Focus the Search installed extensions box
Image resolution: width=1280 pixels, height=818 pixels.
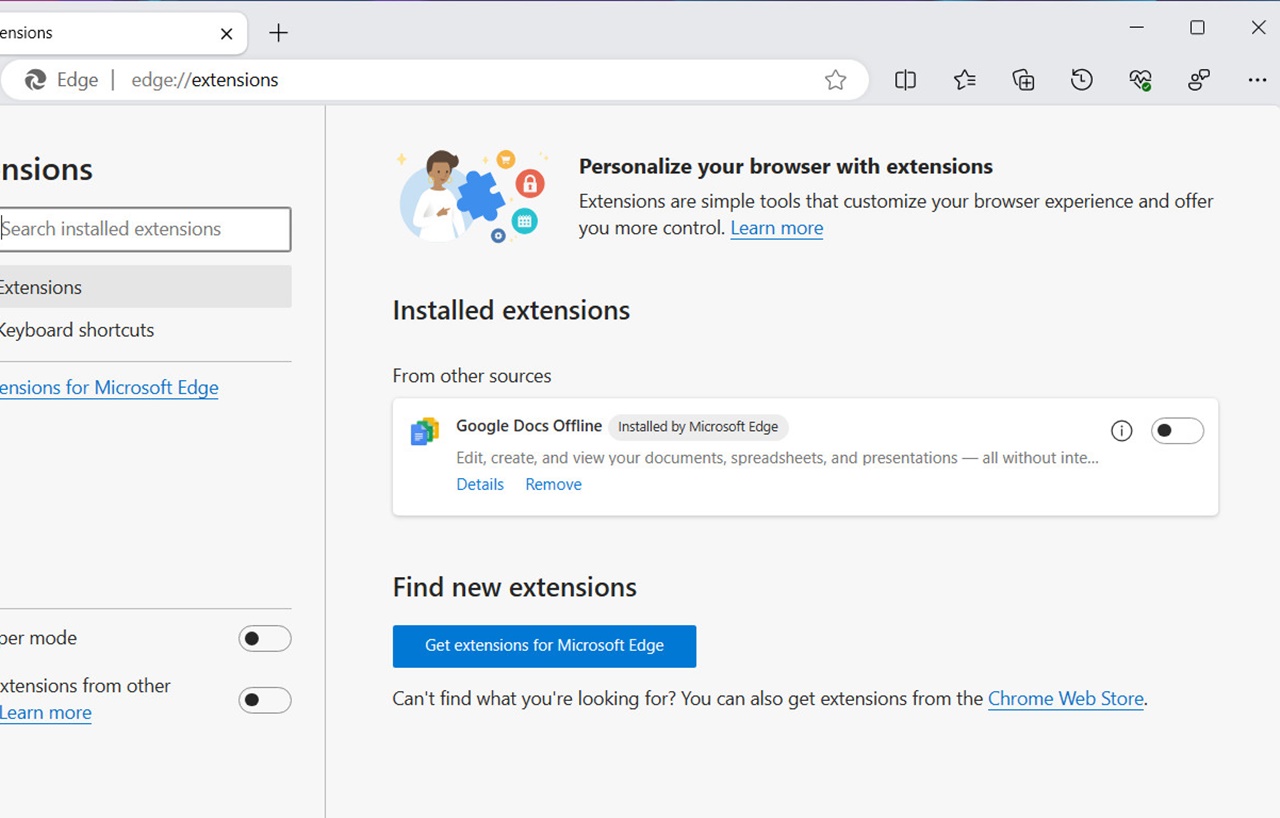click(x=145, y=229)
